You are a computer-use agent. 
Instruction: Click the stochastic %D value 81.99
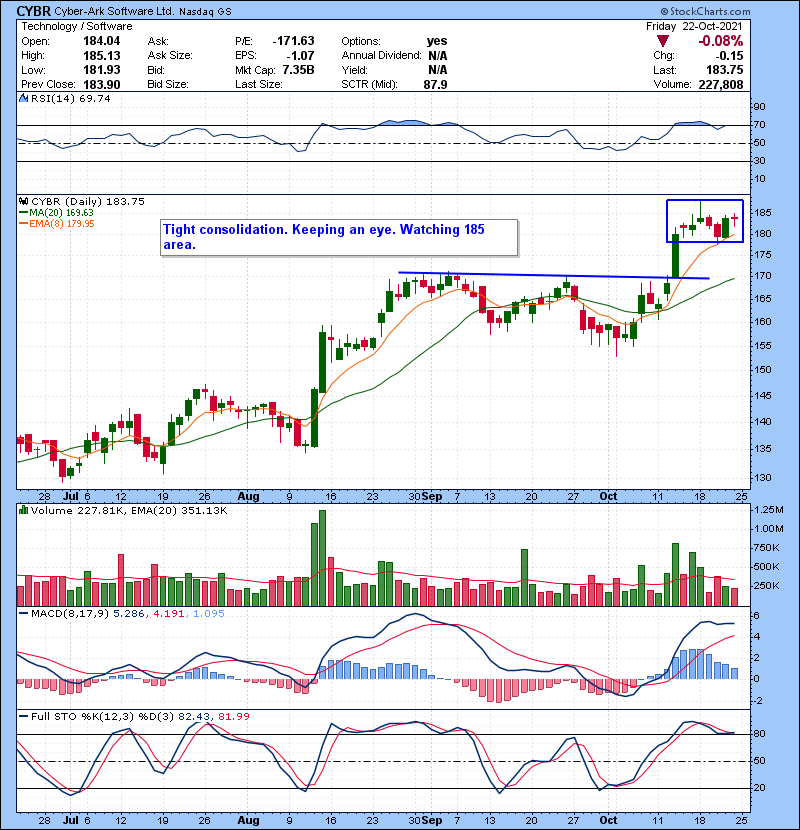[233, 716]
